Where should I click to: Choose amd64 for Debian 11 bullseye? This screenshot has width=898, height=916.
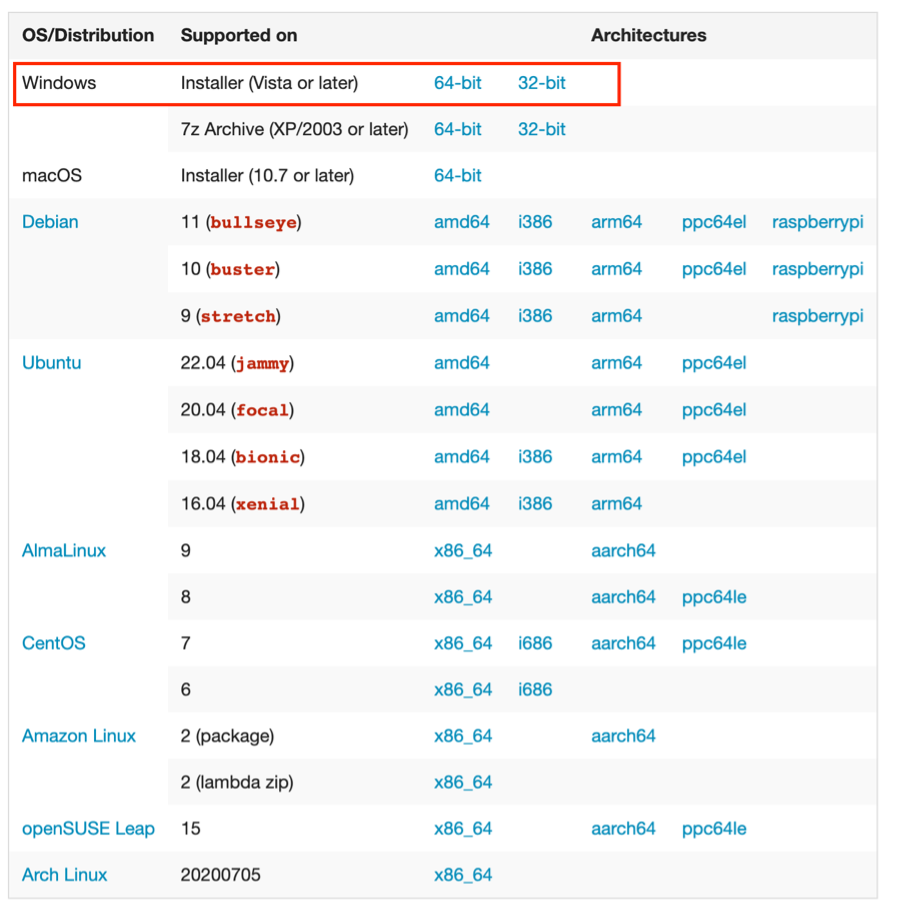pyautogui.click(x=461, y=222)
